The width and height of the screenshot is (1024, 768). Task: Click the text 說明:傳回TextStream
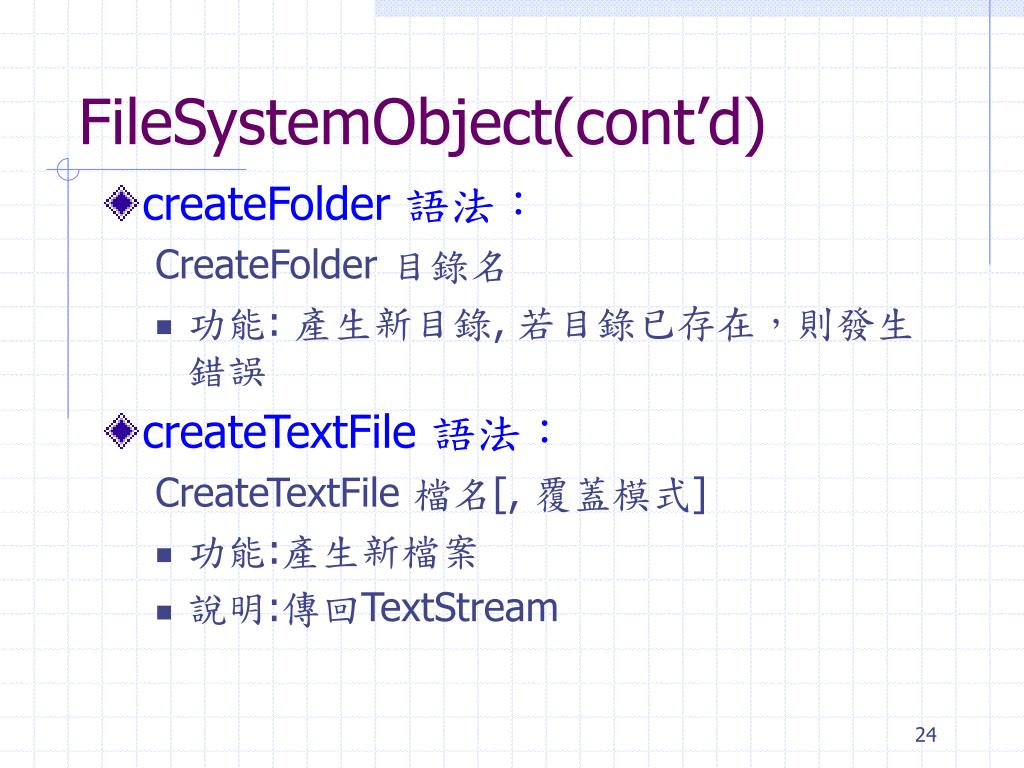pos(374,609)
